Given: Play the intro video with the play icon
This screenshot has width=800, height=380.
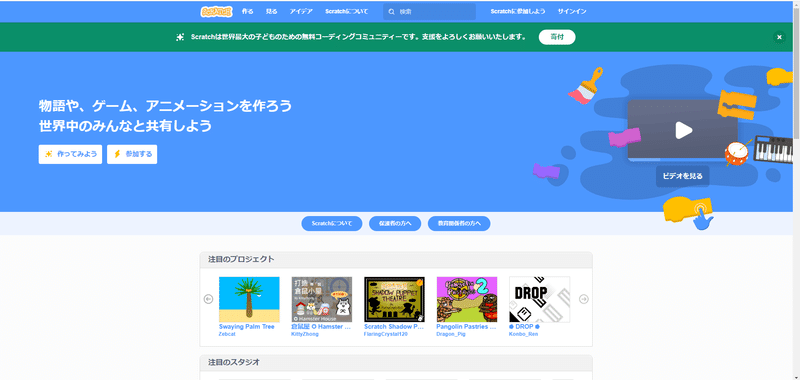Looking at the screenshot, I should tap(683, 131).
